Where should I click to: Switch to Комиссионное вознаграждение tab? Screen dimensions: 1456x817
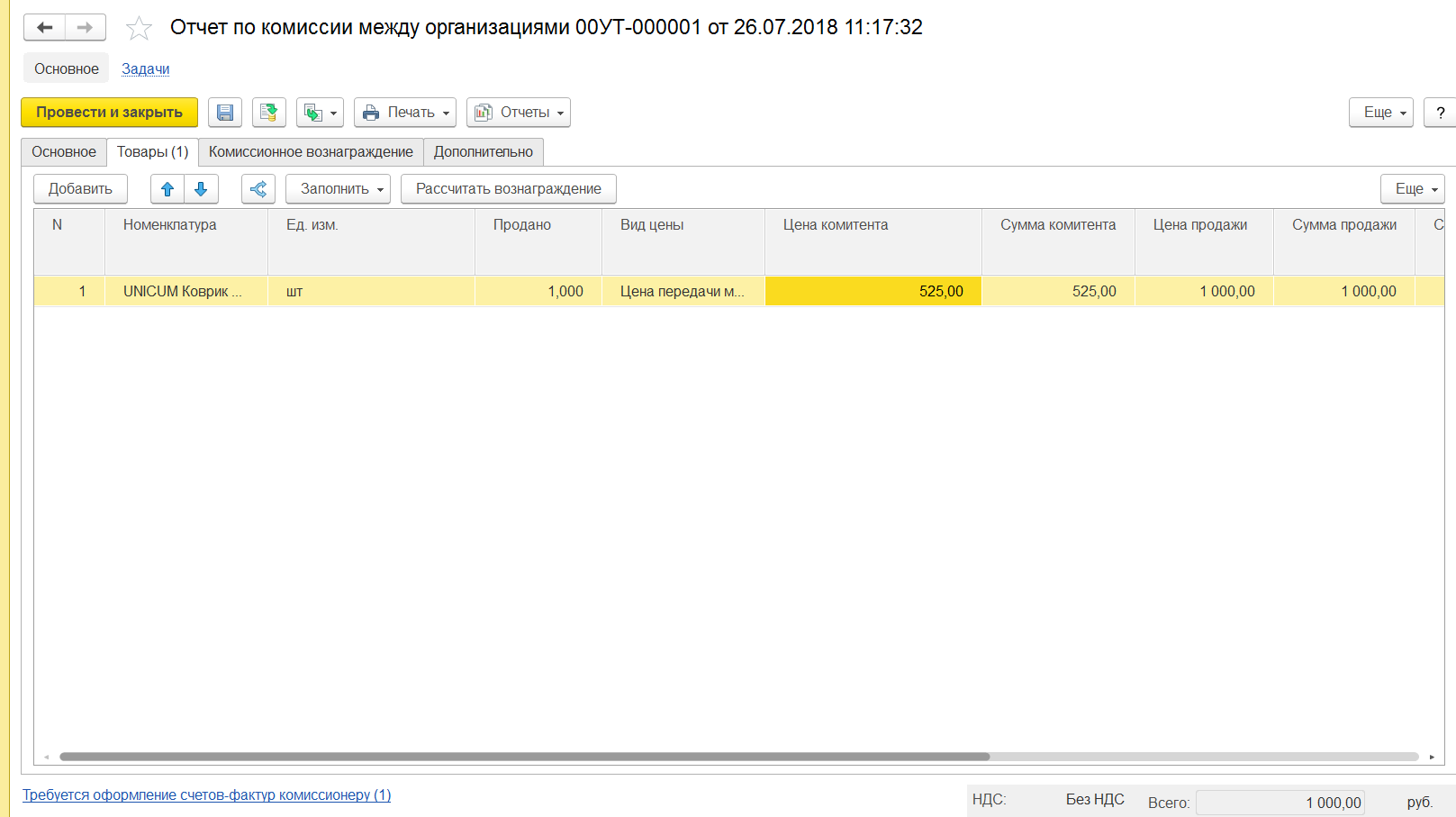(x=311, y=152)
